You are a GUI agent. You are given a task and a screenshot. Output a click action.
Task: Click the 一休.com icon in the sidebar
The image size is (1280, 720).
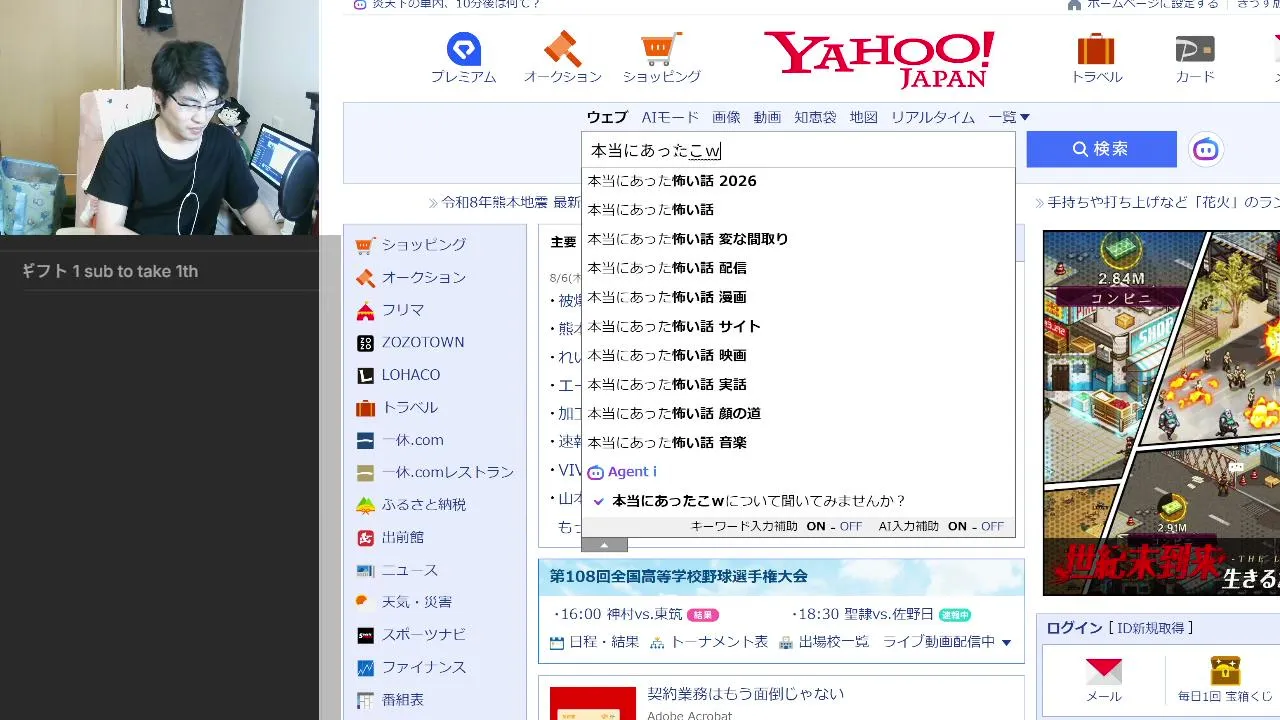(365, 440)
